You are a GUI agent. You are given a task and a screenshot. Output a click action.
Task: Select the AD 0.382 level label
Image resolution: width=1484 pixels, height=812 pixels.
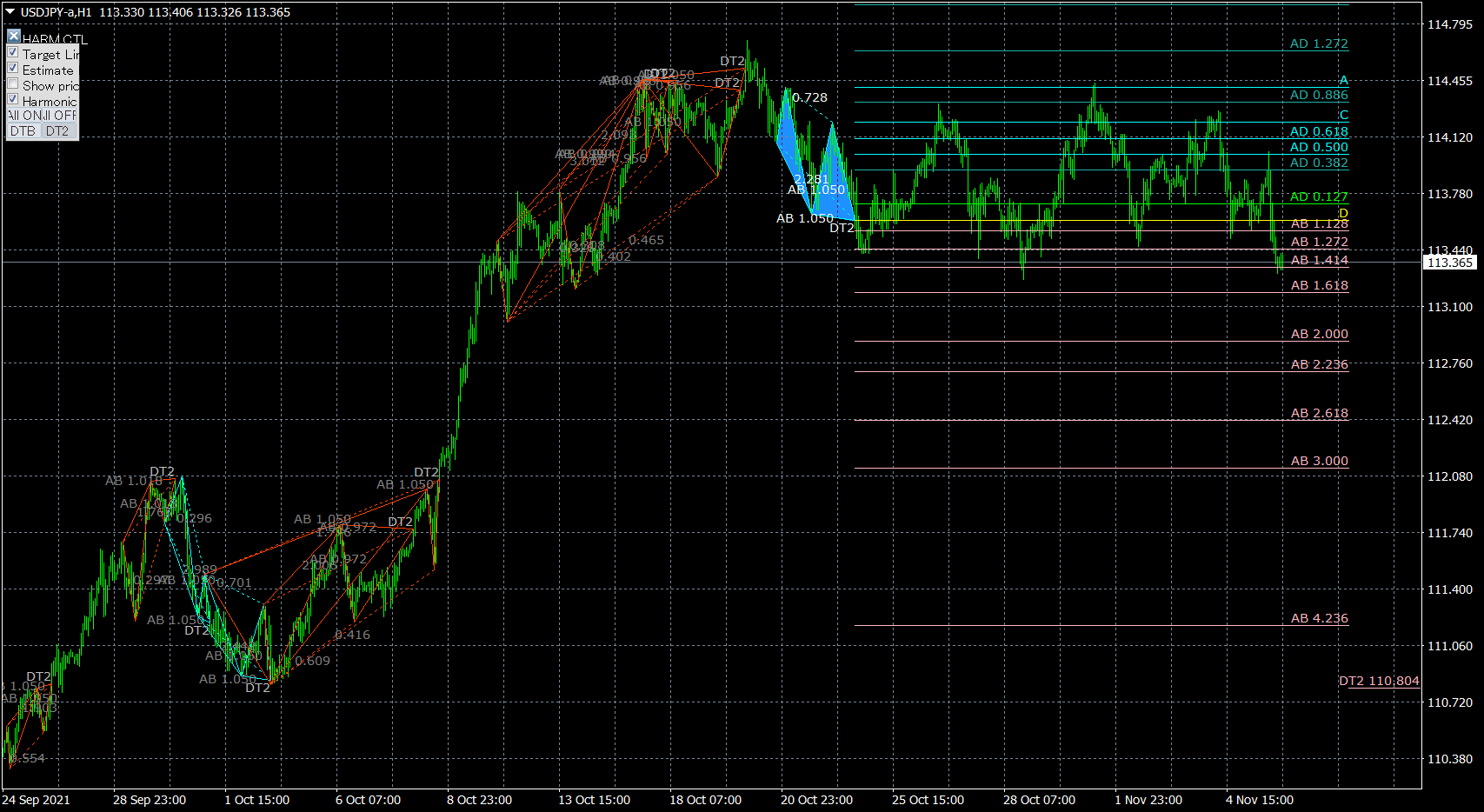click(x=1319, y=163)
